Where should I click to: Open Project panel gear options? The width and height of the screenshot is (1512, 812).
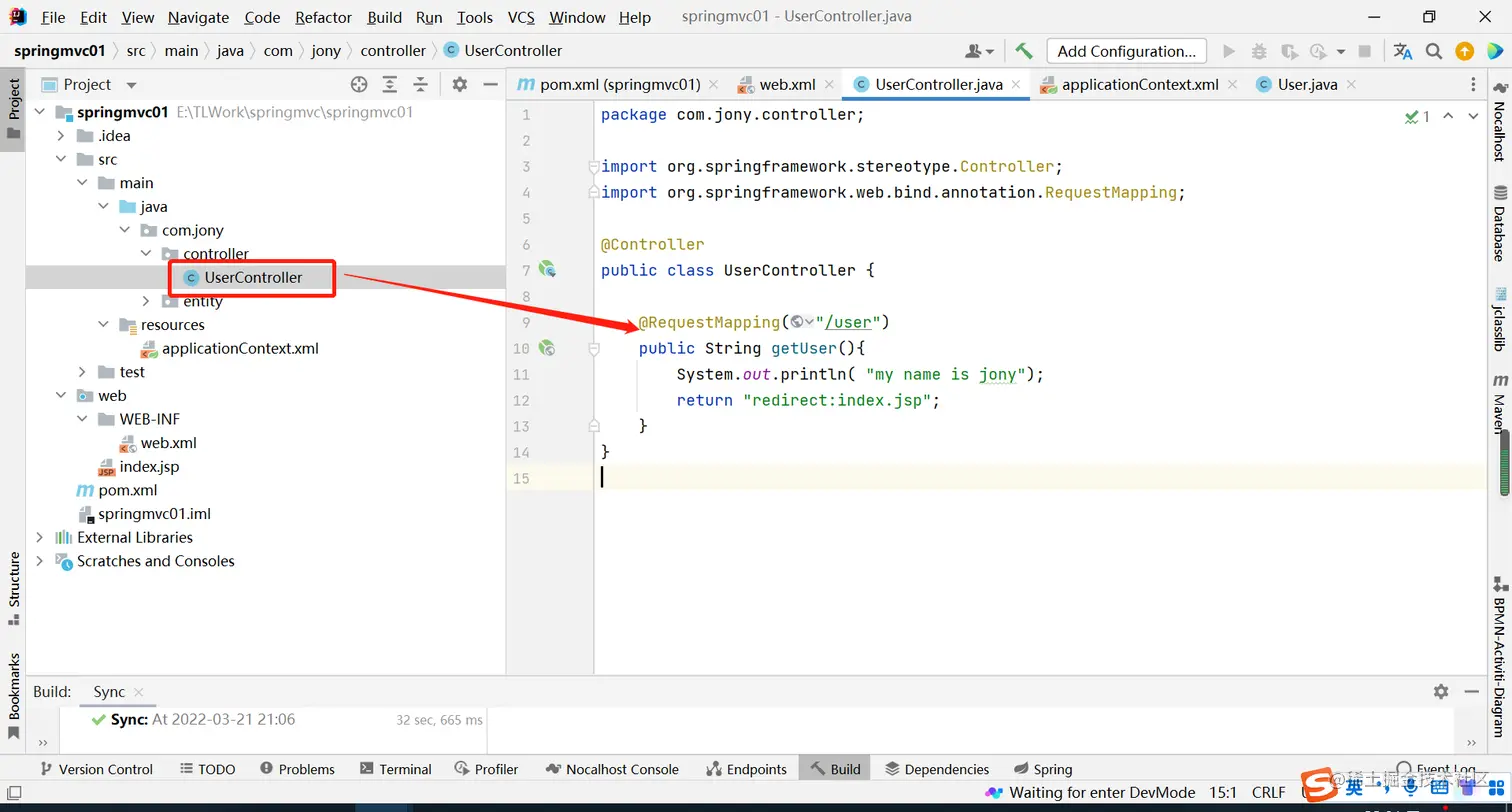tap(460, 84)
